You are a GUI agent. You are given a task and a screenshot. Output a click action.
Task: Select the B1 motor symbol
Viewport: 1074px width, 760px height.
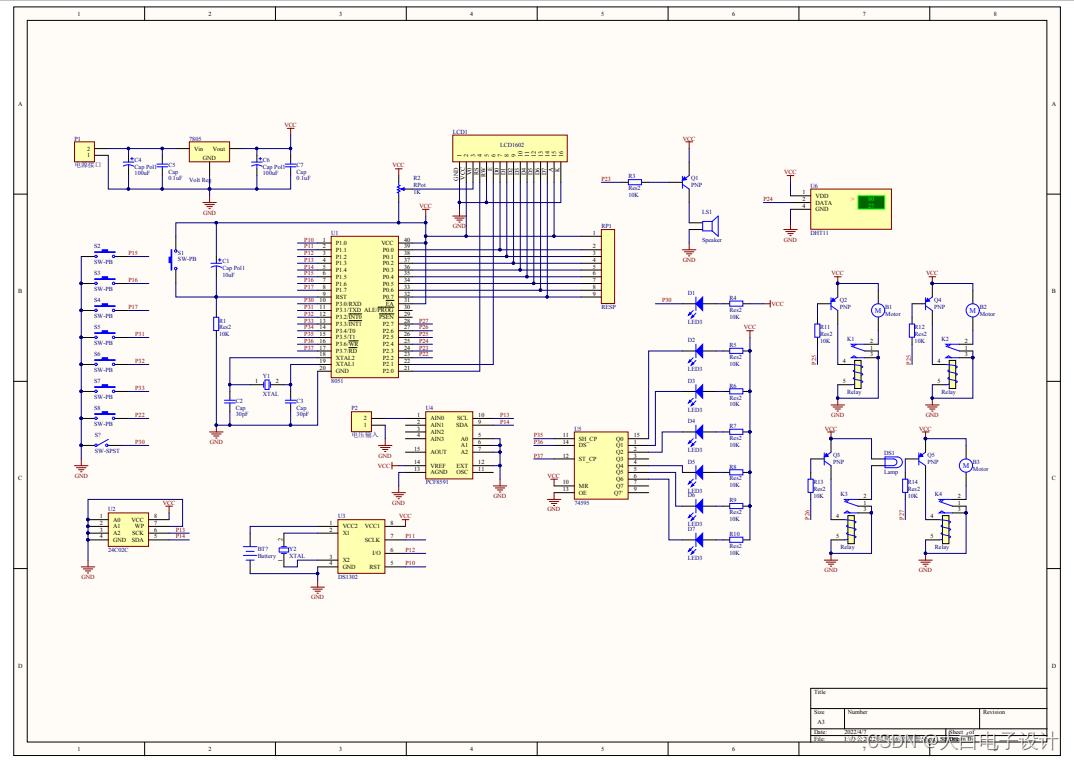click(x=877, y=310)
